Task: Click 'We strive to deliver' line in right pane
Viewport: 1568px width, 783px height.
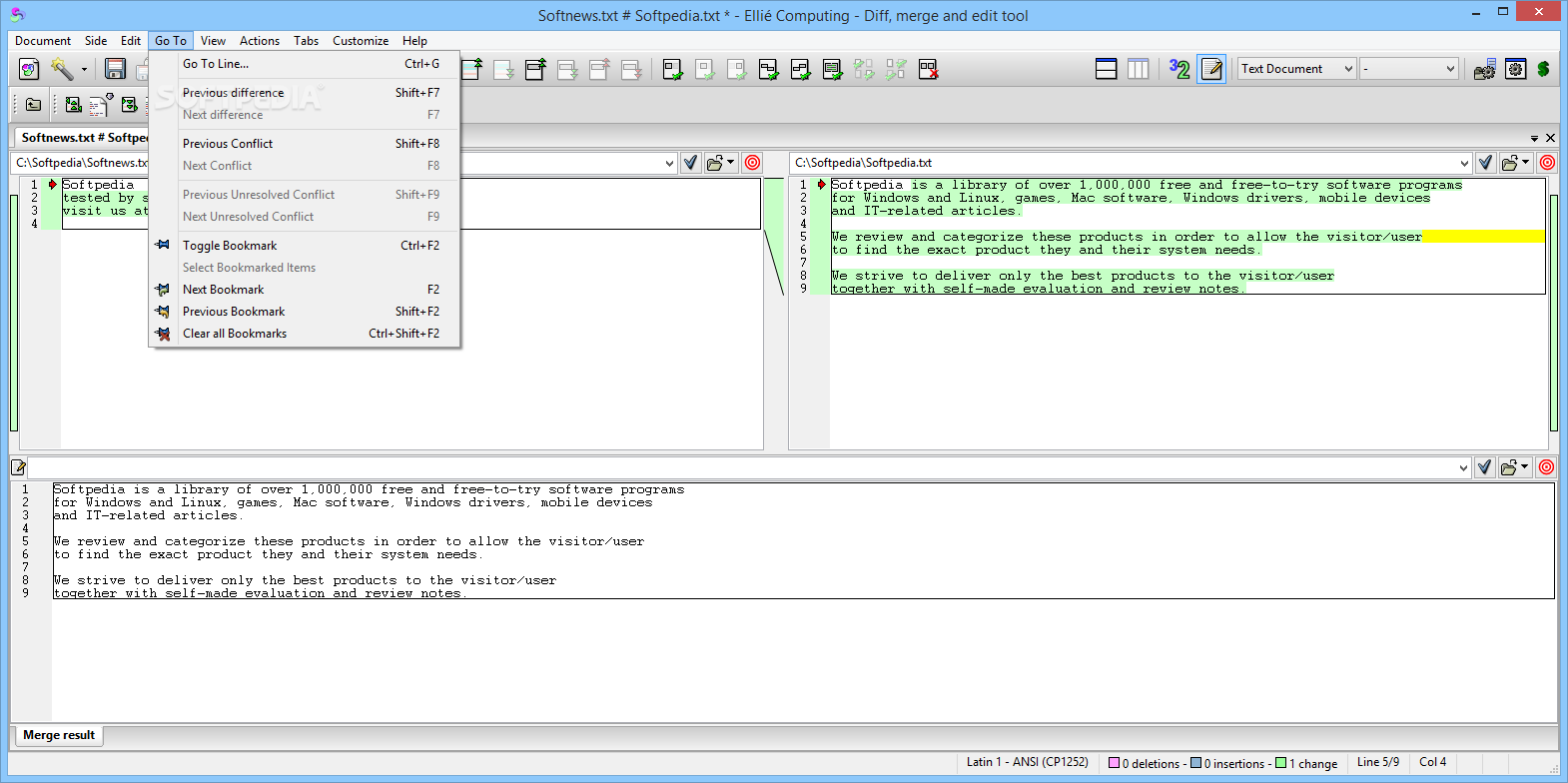Action: [1083, 276]
